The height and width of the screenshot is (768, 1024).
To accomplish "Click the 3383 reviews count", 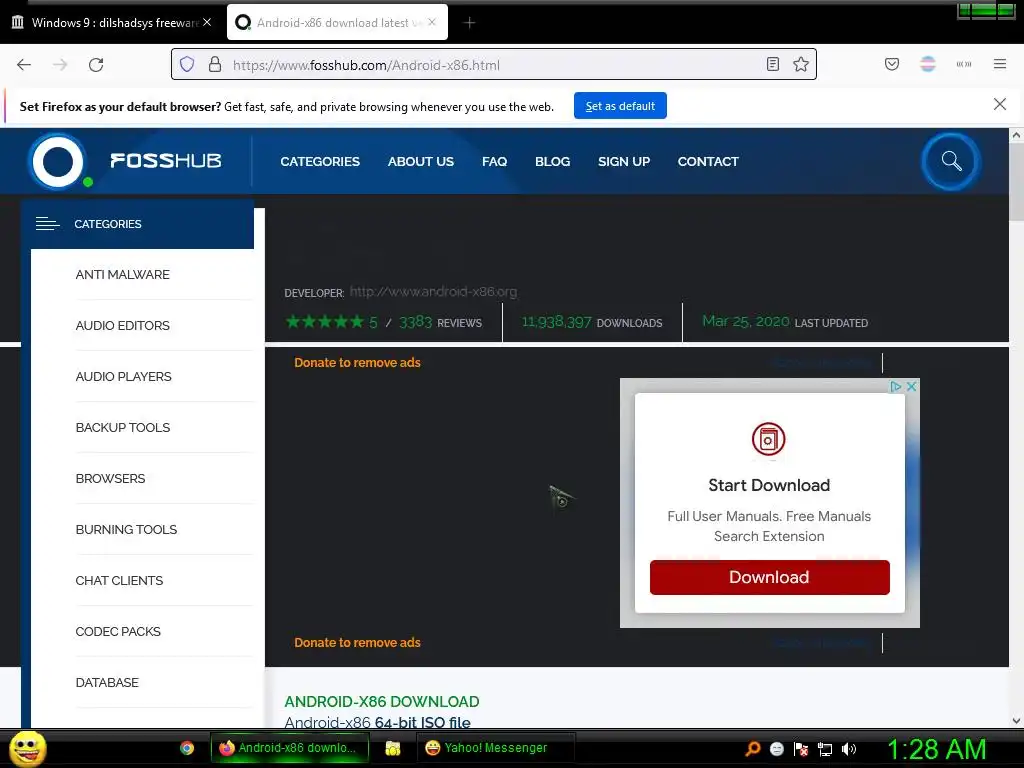I will (x=415, y=322).
